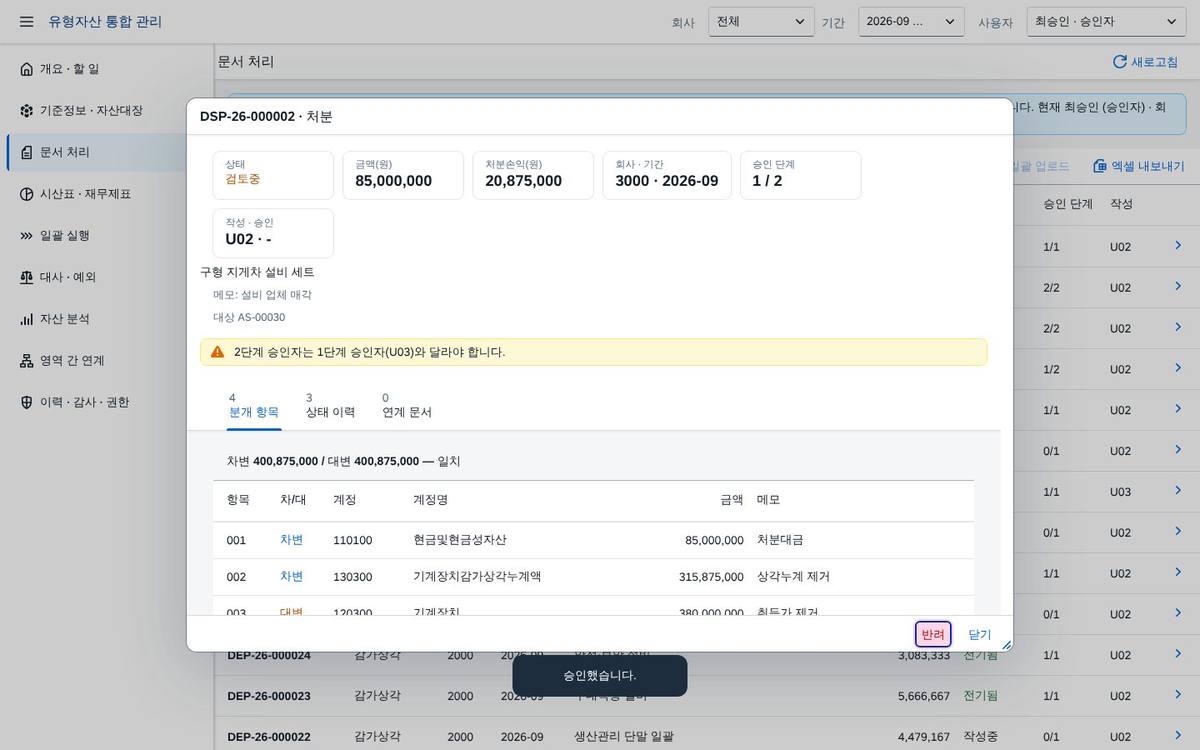Click the 닫기 close button
1200x750 pixels.
tap(980, 634)
